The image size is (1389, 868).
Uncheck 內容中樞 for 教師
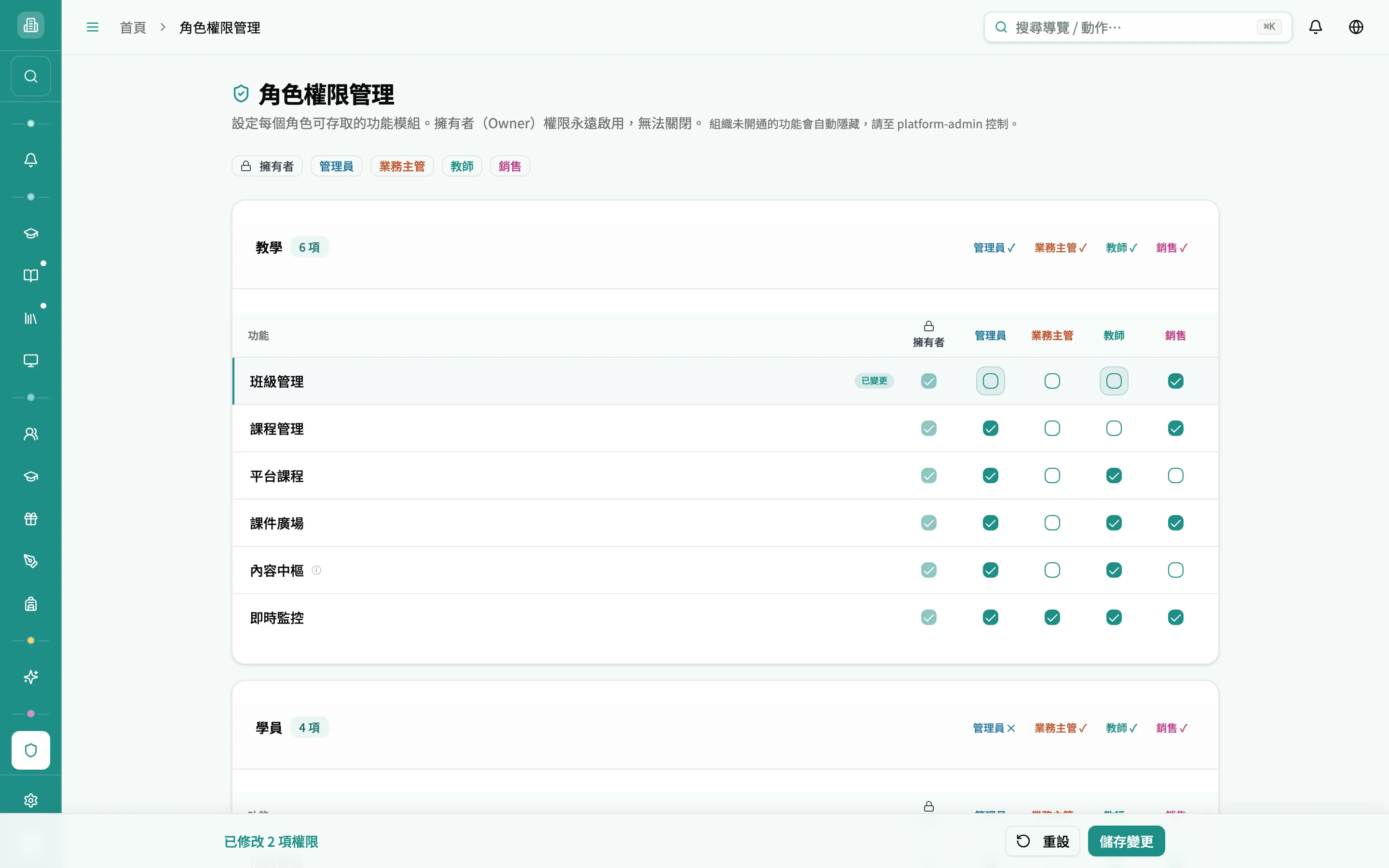1114,570
